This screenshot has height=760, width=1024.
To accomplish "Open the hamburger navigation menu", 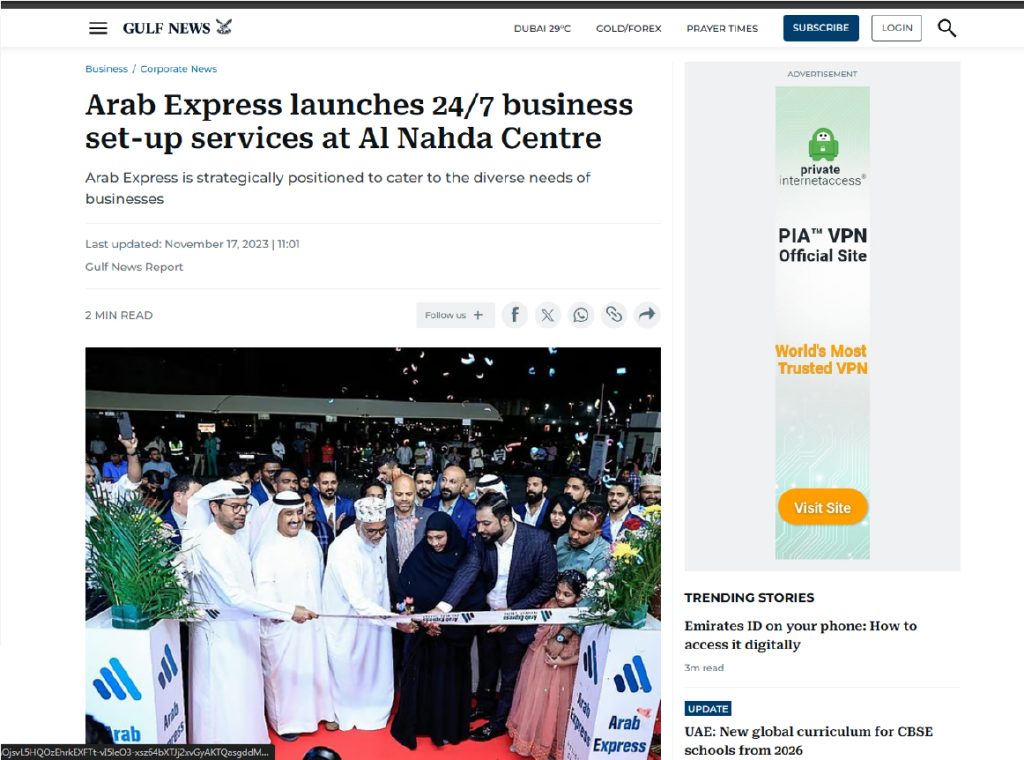I will tap(98, 28).
